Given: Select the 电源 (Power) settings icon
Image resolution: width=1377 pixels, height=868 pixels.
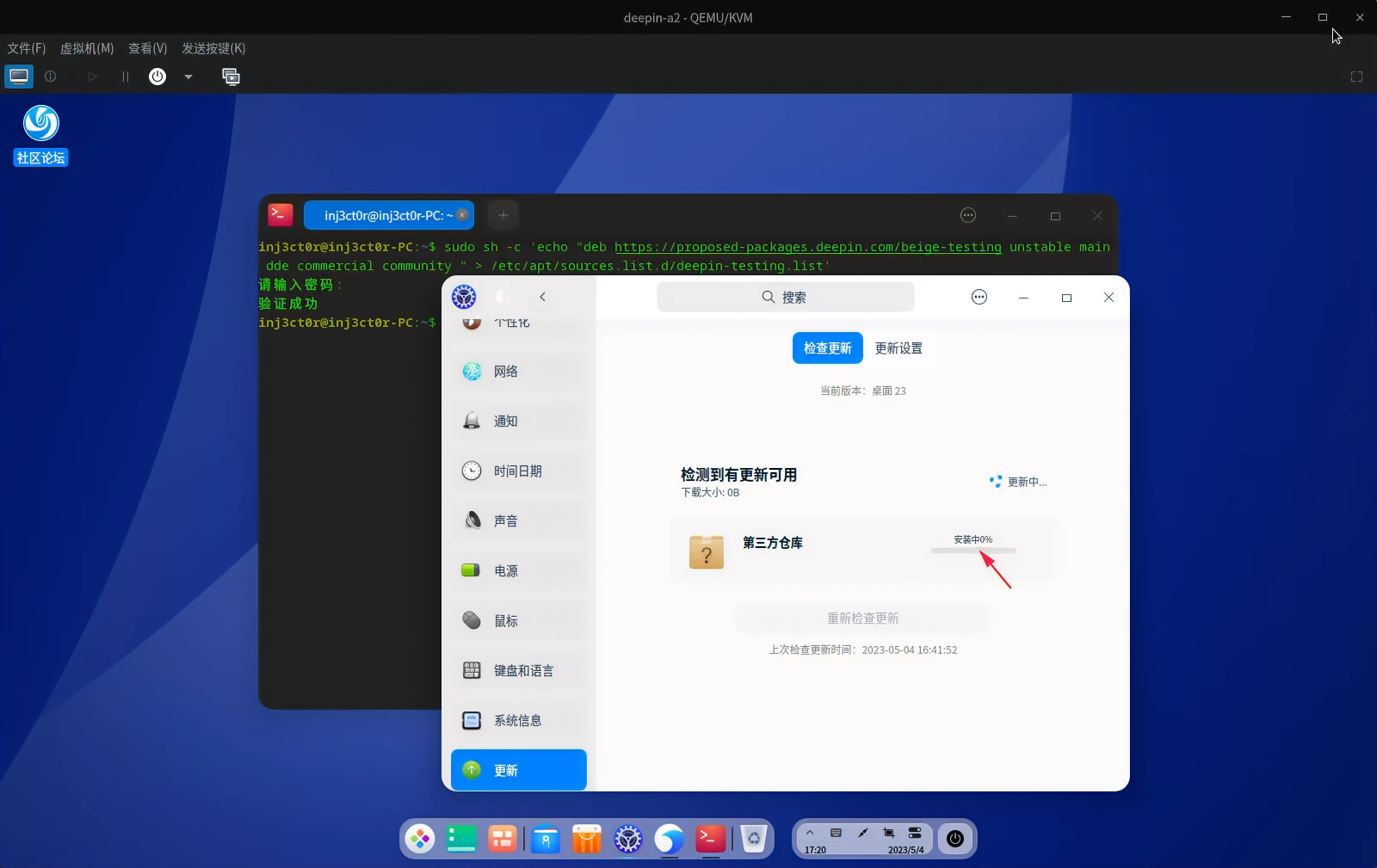Looking at the screenshot, I should click(x=472, y=569).
